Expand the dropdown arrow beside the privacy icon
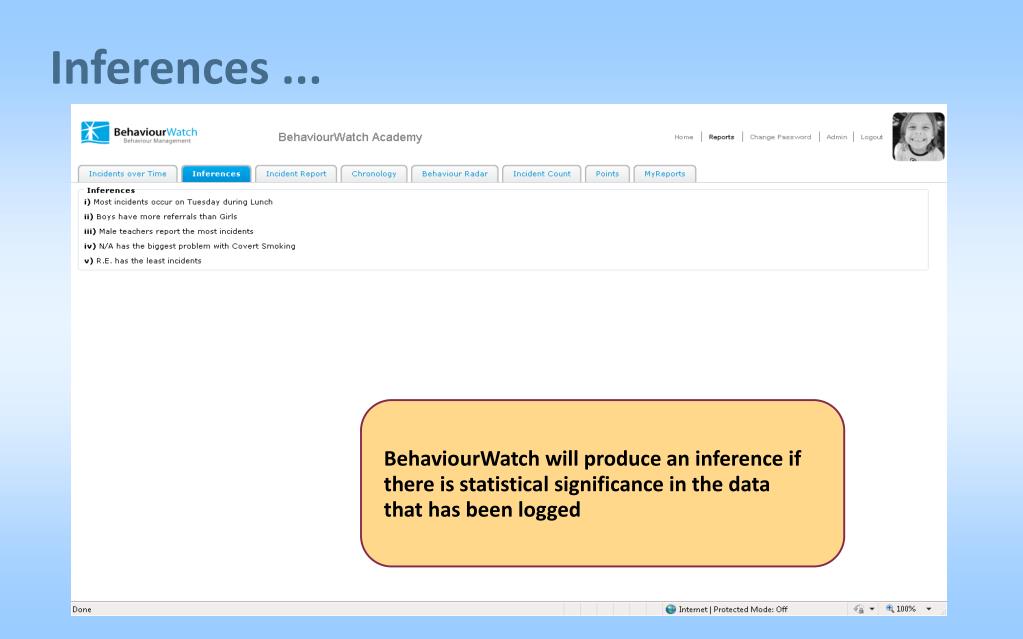Viewport: 1023px width, 639px height. pos(872,609)
